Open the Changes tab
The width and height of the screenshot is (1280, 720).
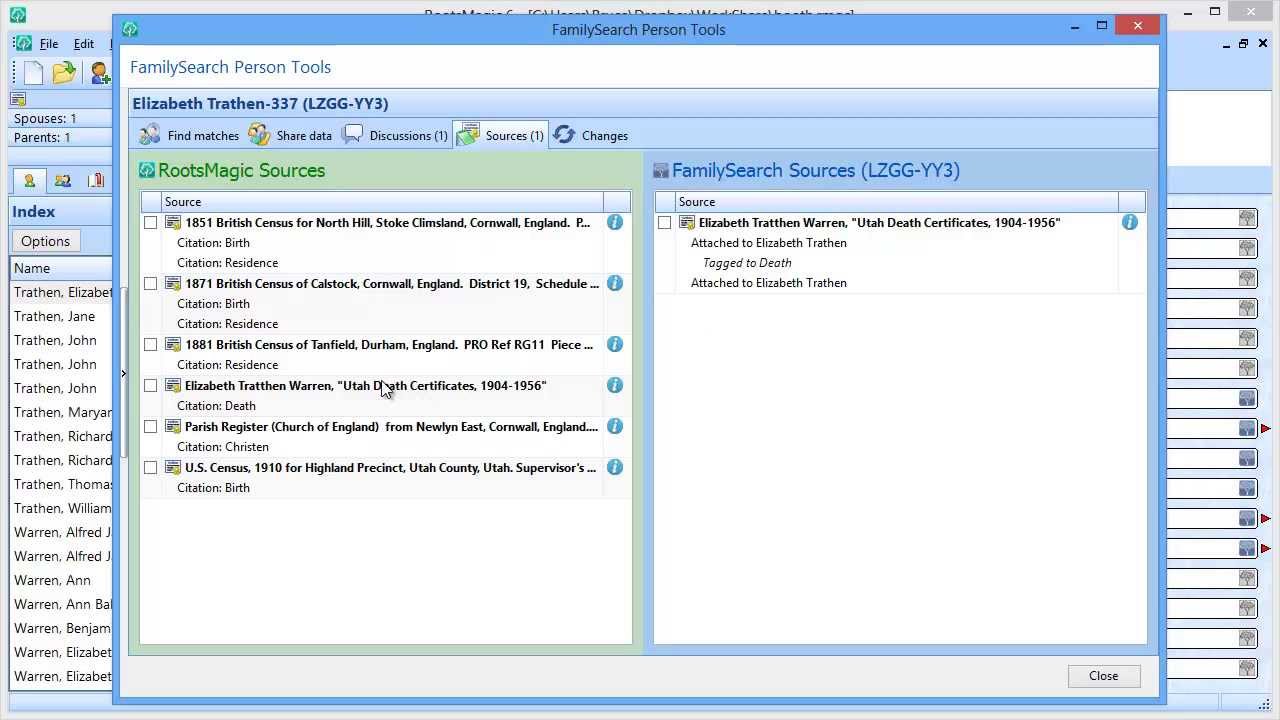coord(591,135)
